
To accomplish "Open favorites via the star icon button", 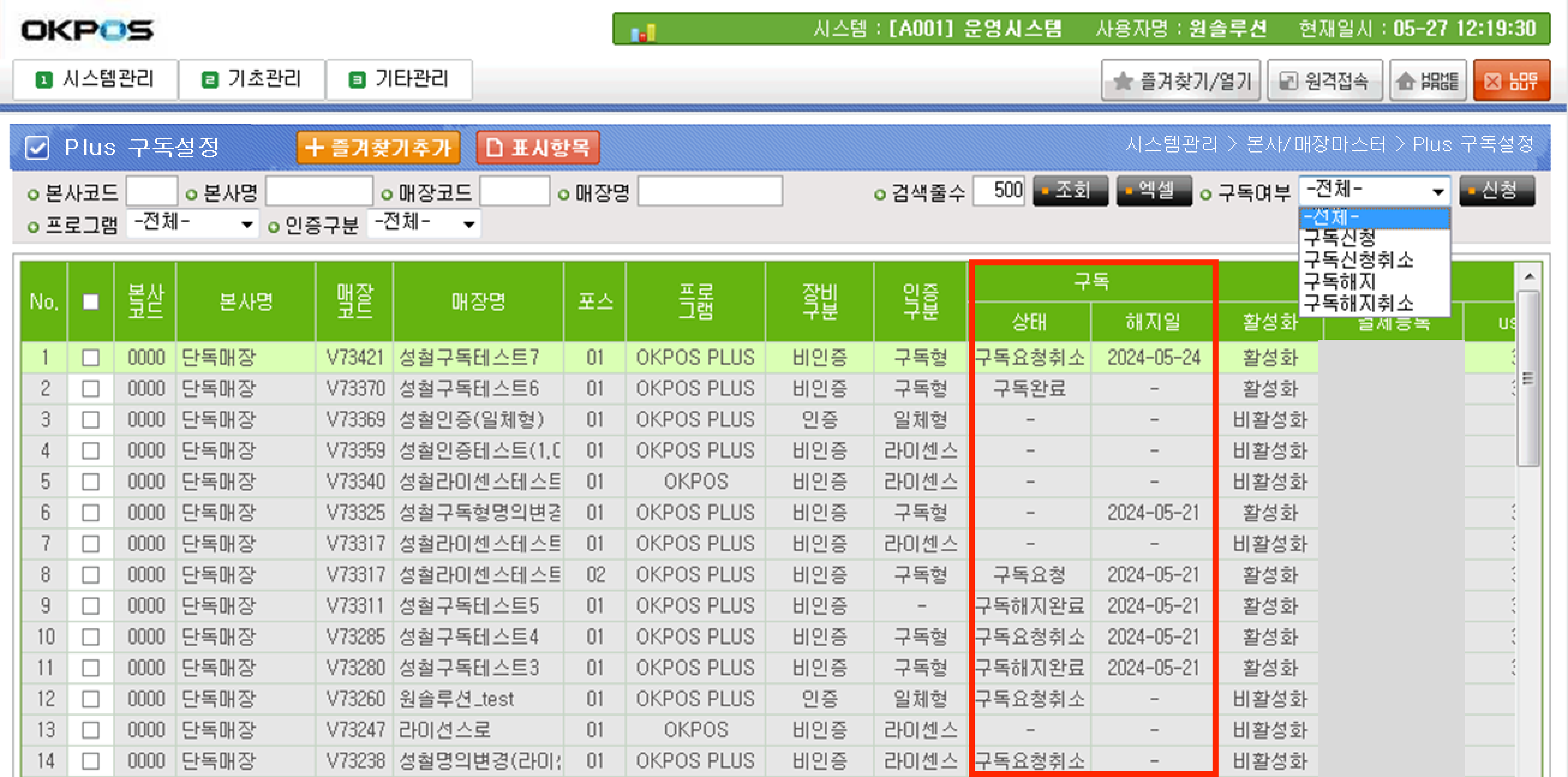I will [1180, 80].
